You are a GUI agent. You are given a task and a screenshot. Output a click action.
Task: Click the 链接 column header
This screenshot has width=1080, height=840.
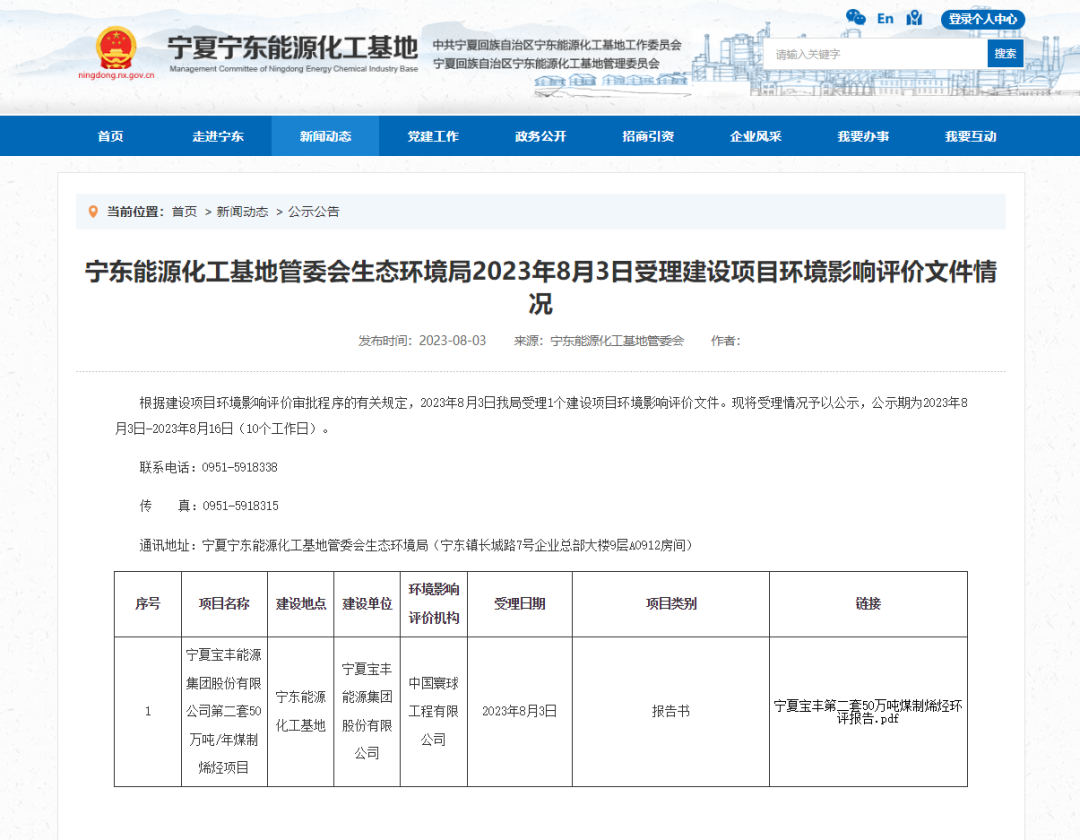[x=868, y=604]
